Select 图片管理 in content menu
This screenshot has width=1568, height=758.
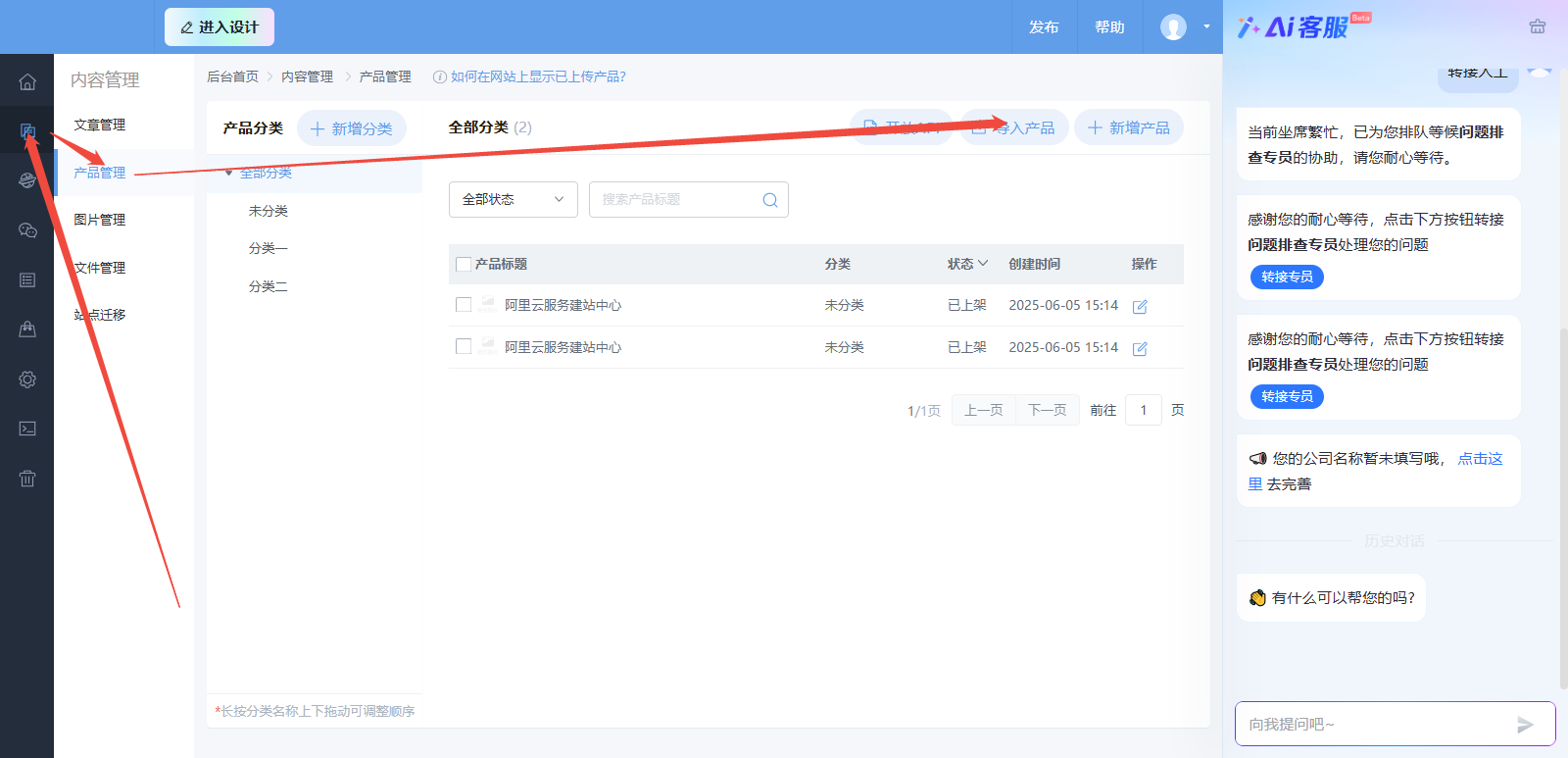100,220
